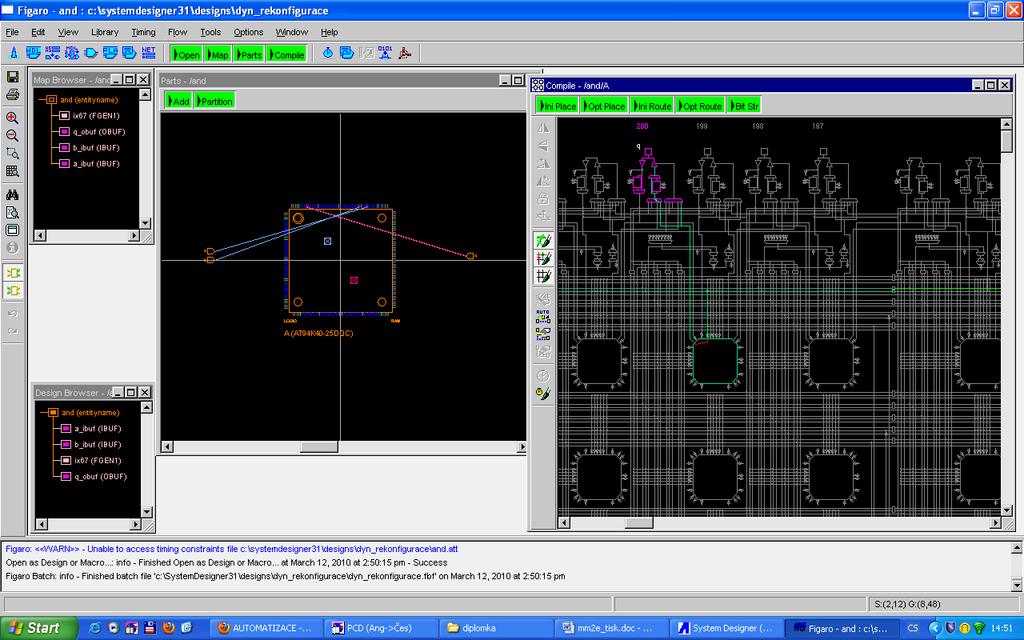Select q_obuf (OBUF) in Design Browser
1024x640 pixels.
[100, 477]
